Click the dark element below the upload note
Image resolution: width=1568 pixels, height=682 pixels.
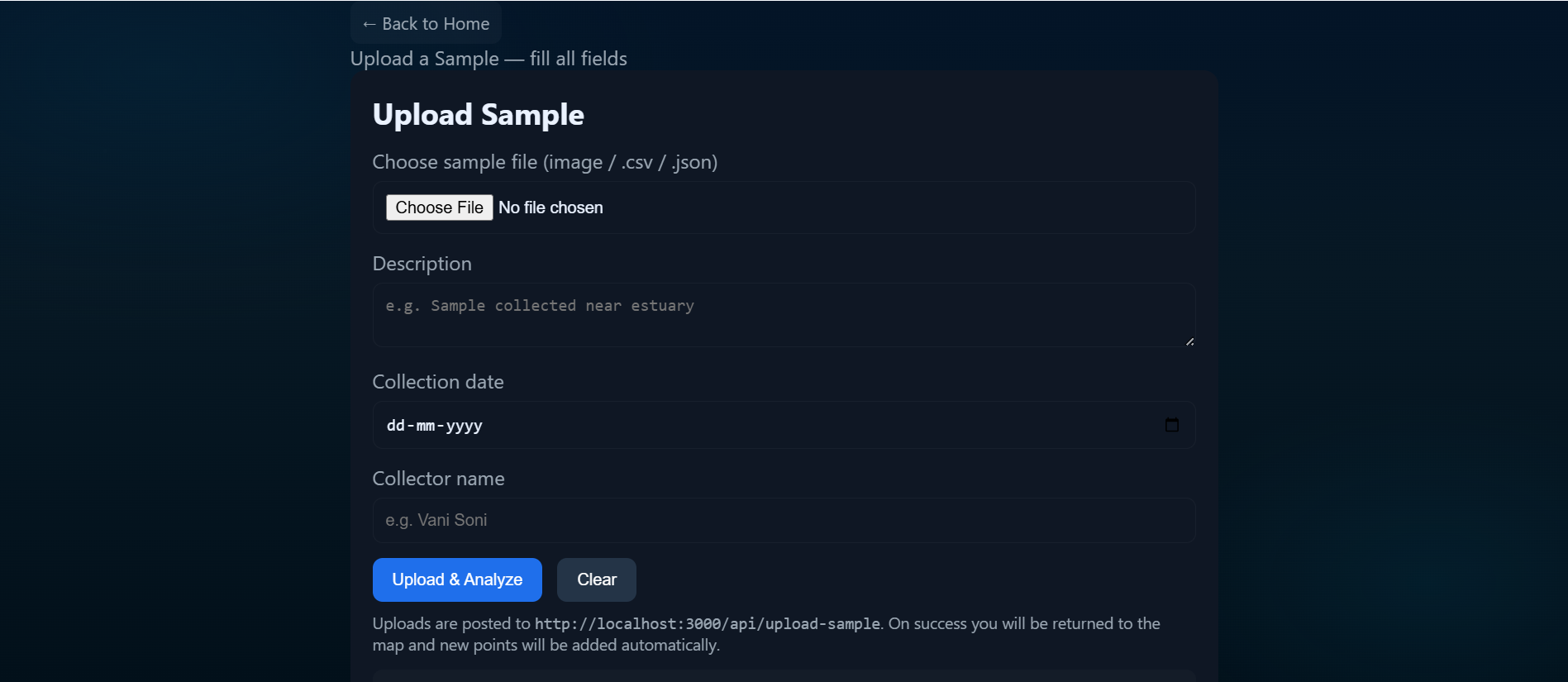point(784,678)
